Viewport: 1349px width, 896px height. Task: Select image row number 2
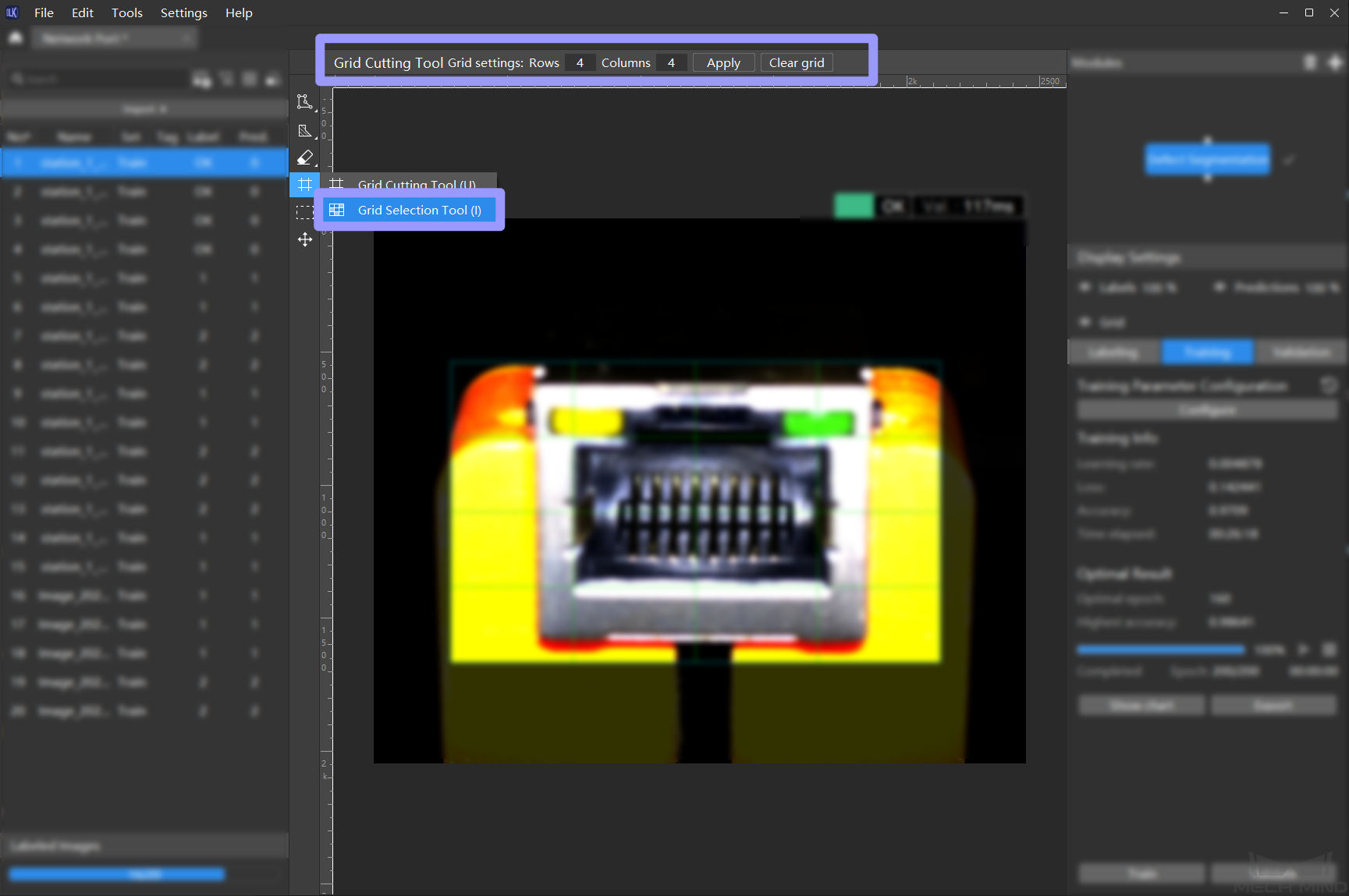[x=144, y=192]
